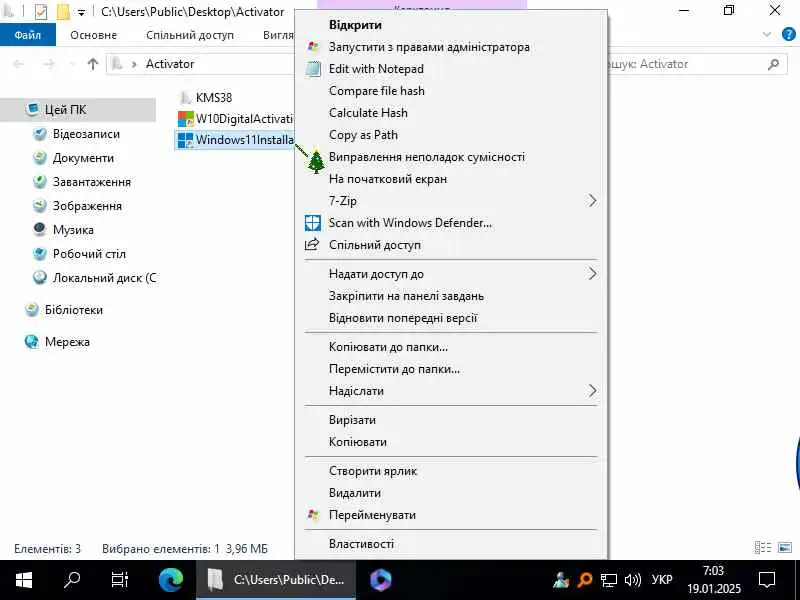
Task: Launch Microsoft Edge from taskbar
Action: tap(171, 580)
